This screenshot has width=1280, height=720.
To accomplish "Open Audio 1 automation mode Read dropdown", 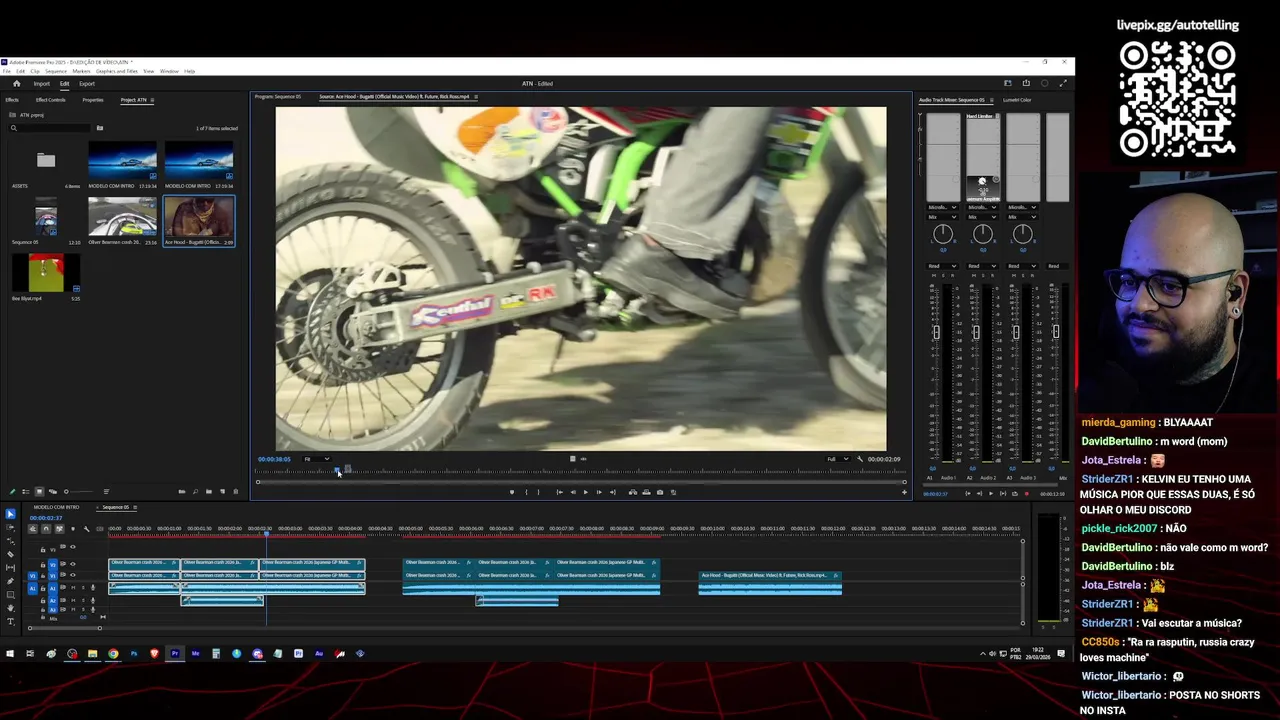I will click(x=942, y=266).
